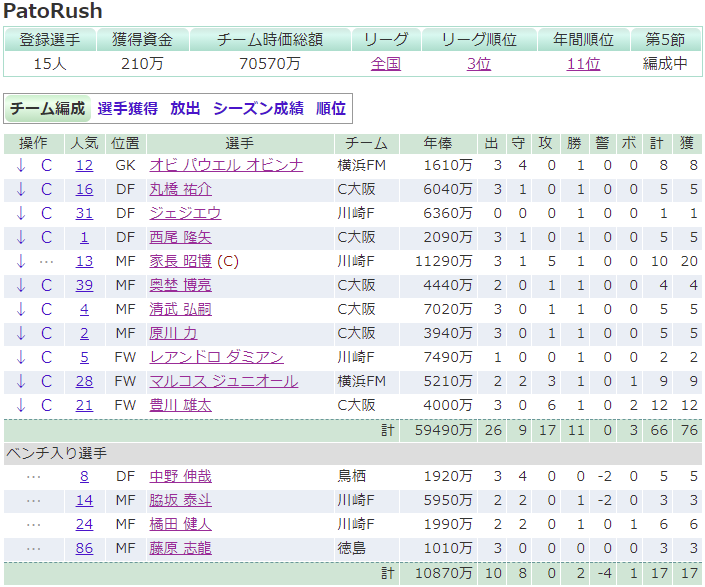Open popularity rank 21 link

pyautogui.click(x=84, y=405)
